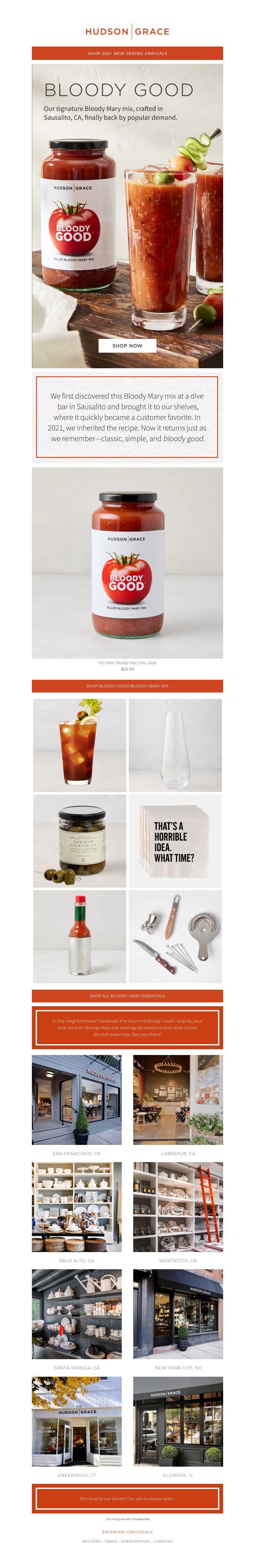The height and width of the screenshot is (1568, 255).
Task: Open the Shop 250+ New Spring Arrivals banner
Action: click(x=127, y=53)
